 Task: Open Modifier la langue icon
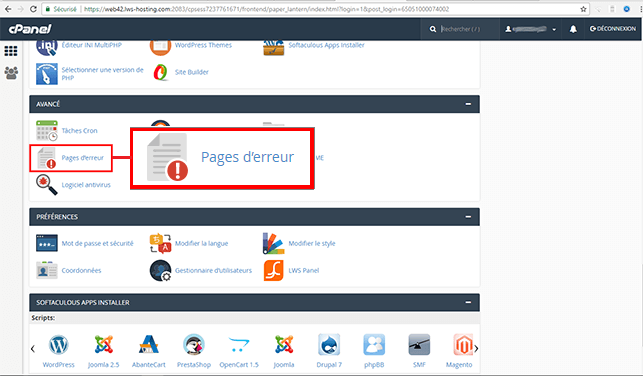coord(160,243)
